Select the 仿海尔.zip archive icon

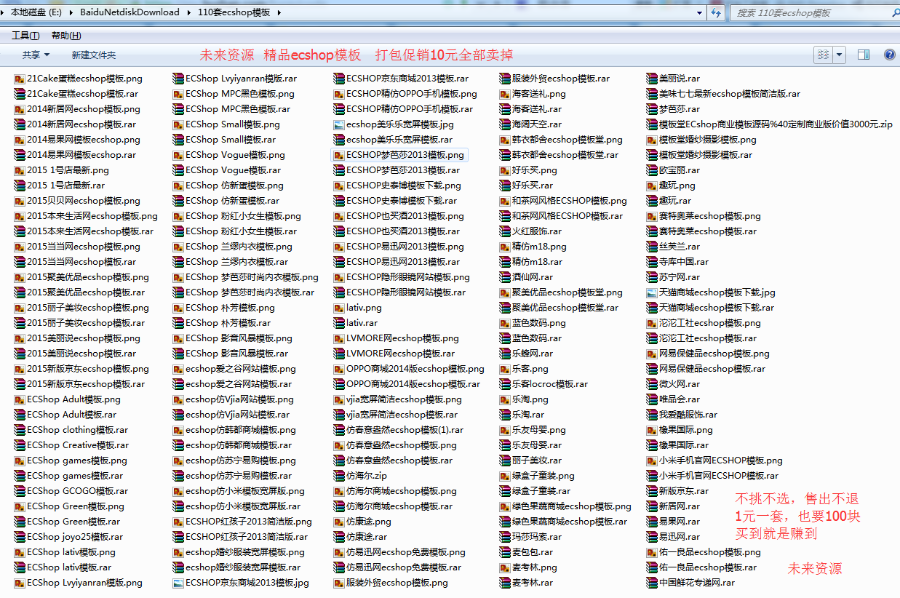(339, 476)
